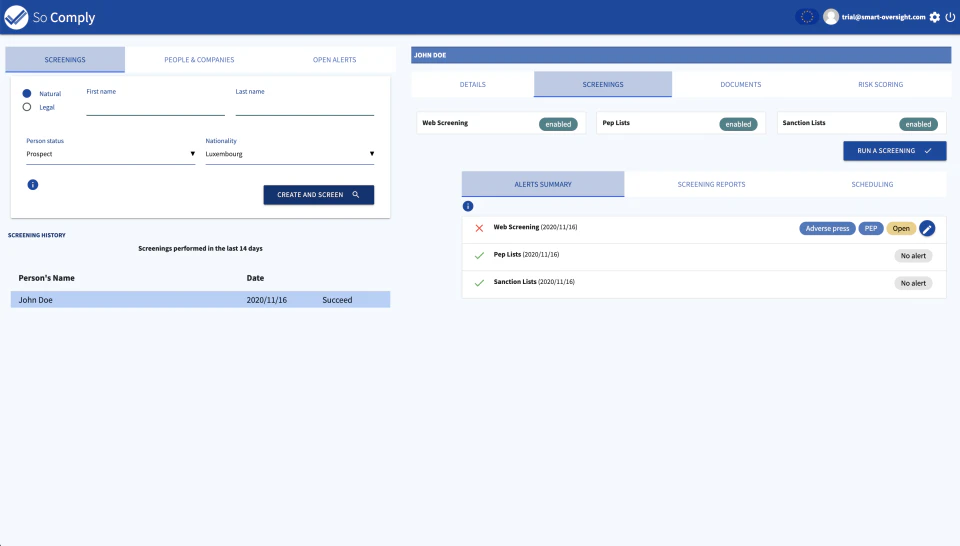Open the Person status dropdown
This screenshot has width=960, height=546.
(x=110, y=154)
